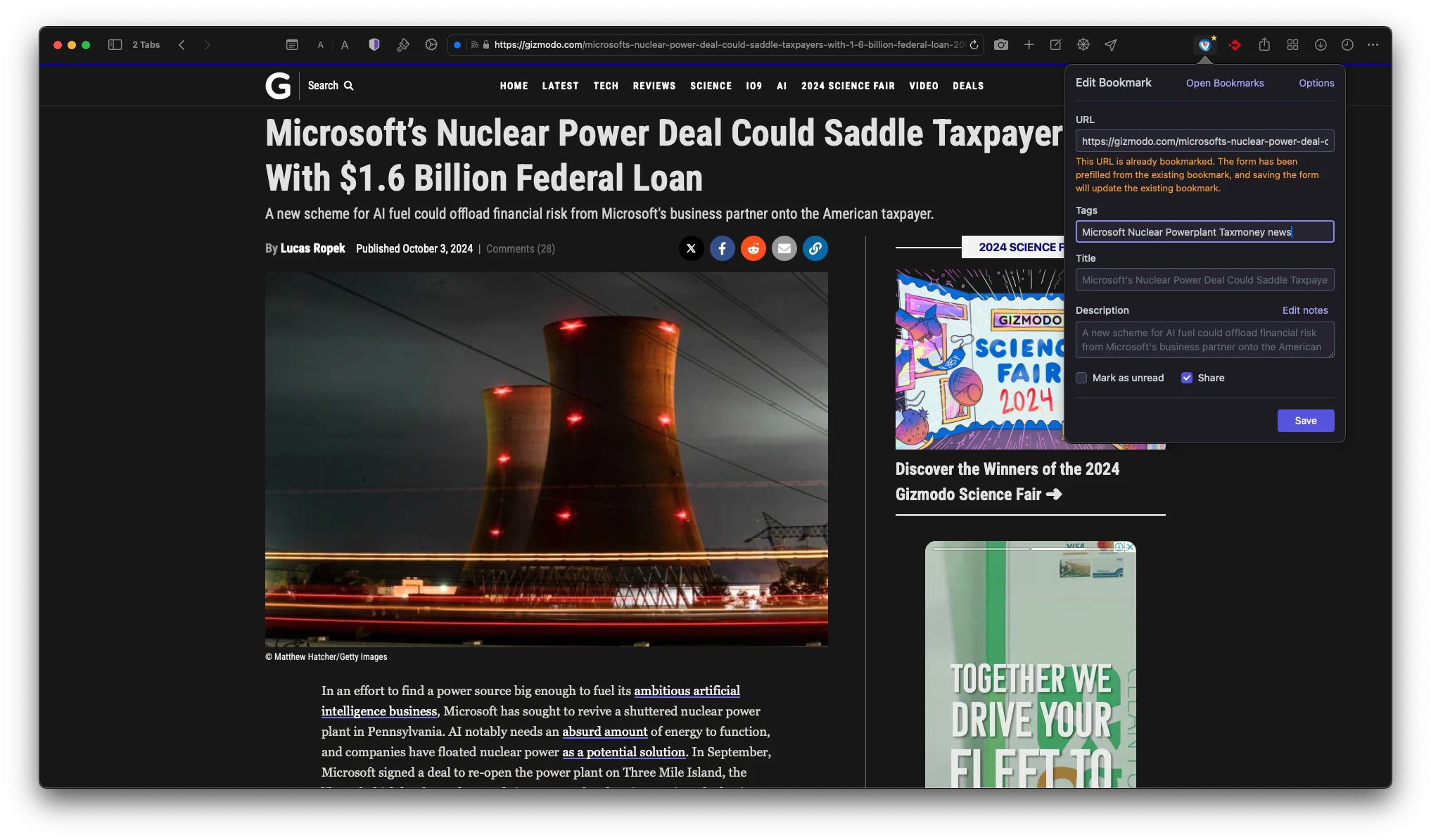The width and height of the screenshot is (1431, 840).
Task: Click Options in bookmark popup
Action: (1316, 83)
